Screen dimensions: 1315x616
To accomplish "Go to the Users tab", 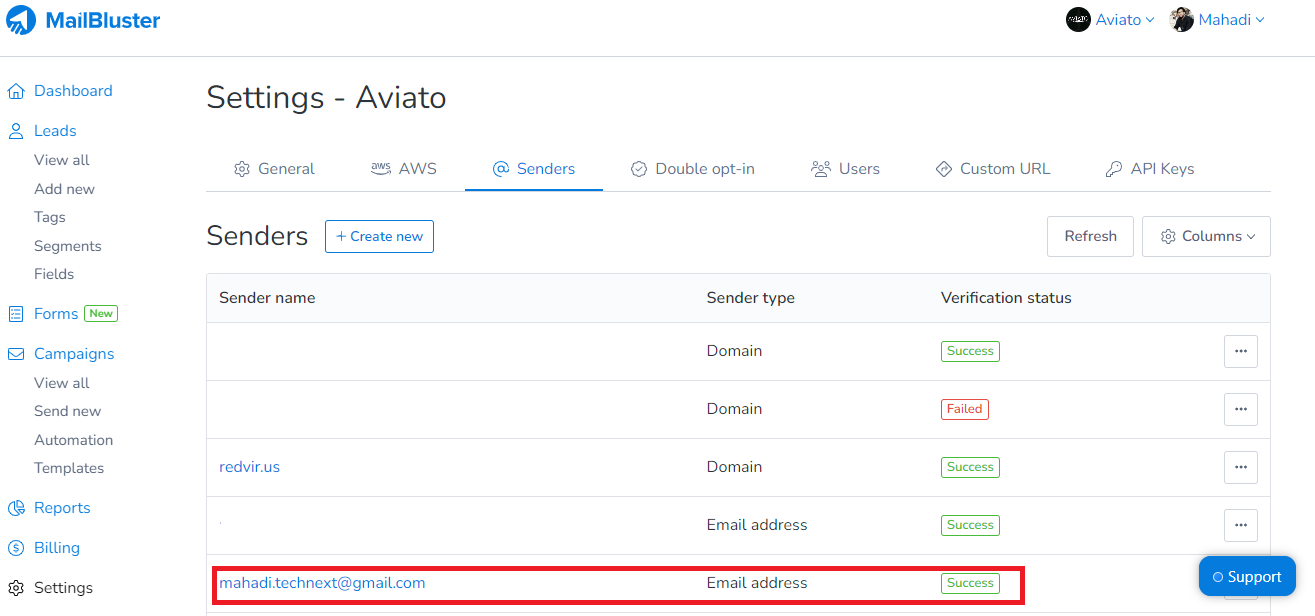I will [x=845, y=169].
